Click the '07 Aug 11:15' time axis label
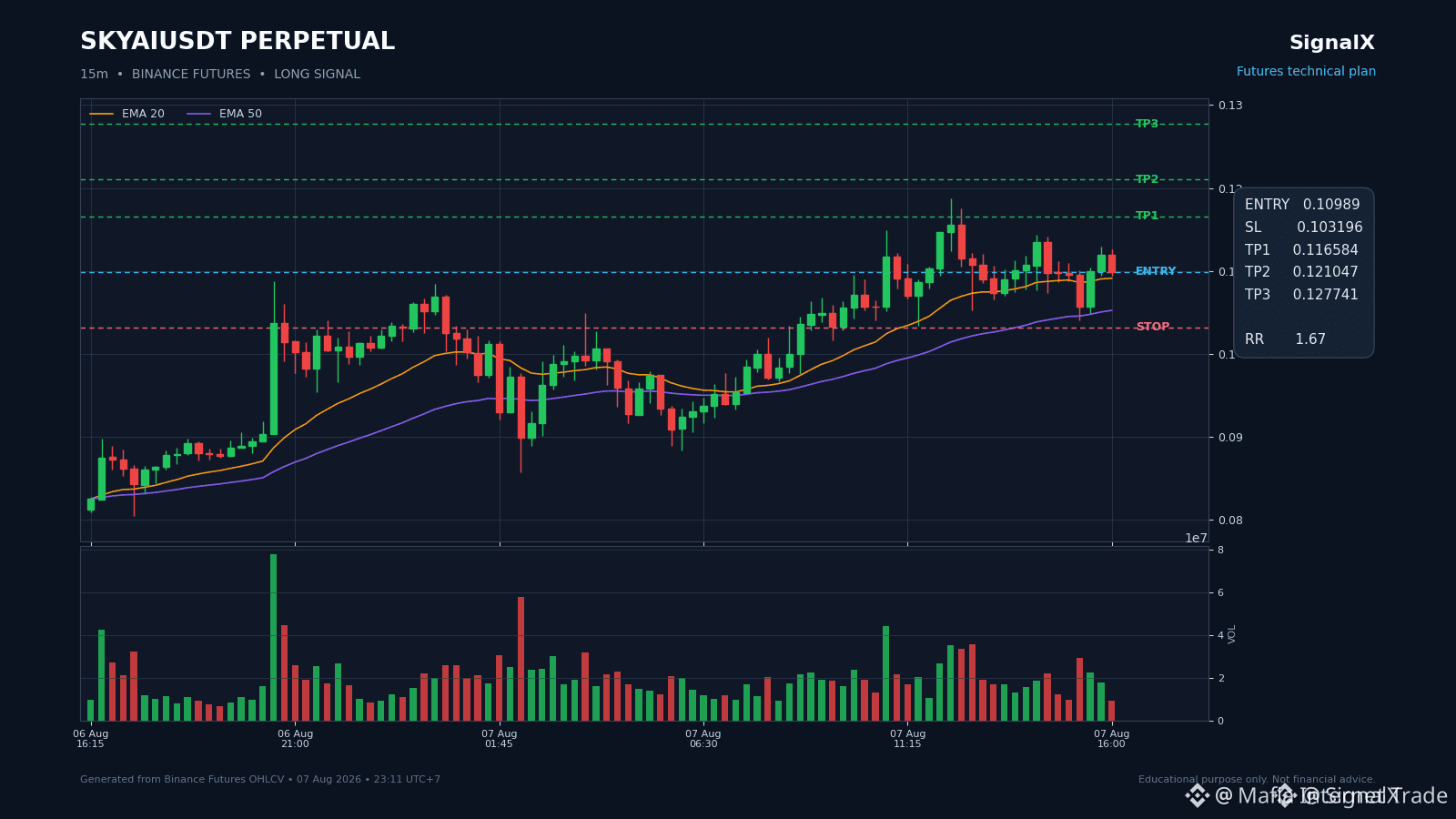1456x819 pixels. [907, 739]
